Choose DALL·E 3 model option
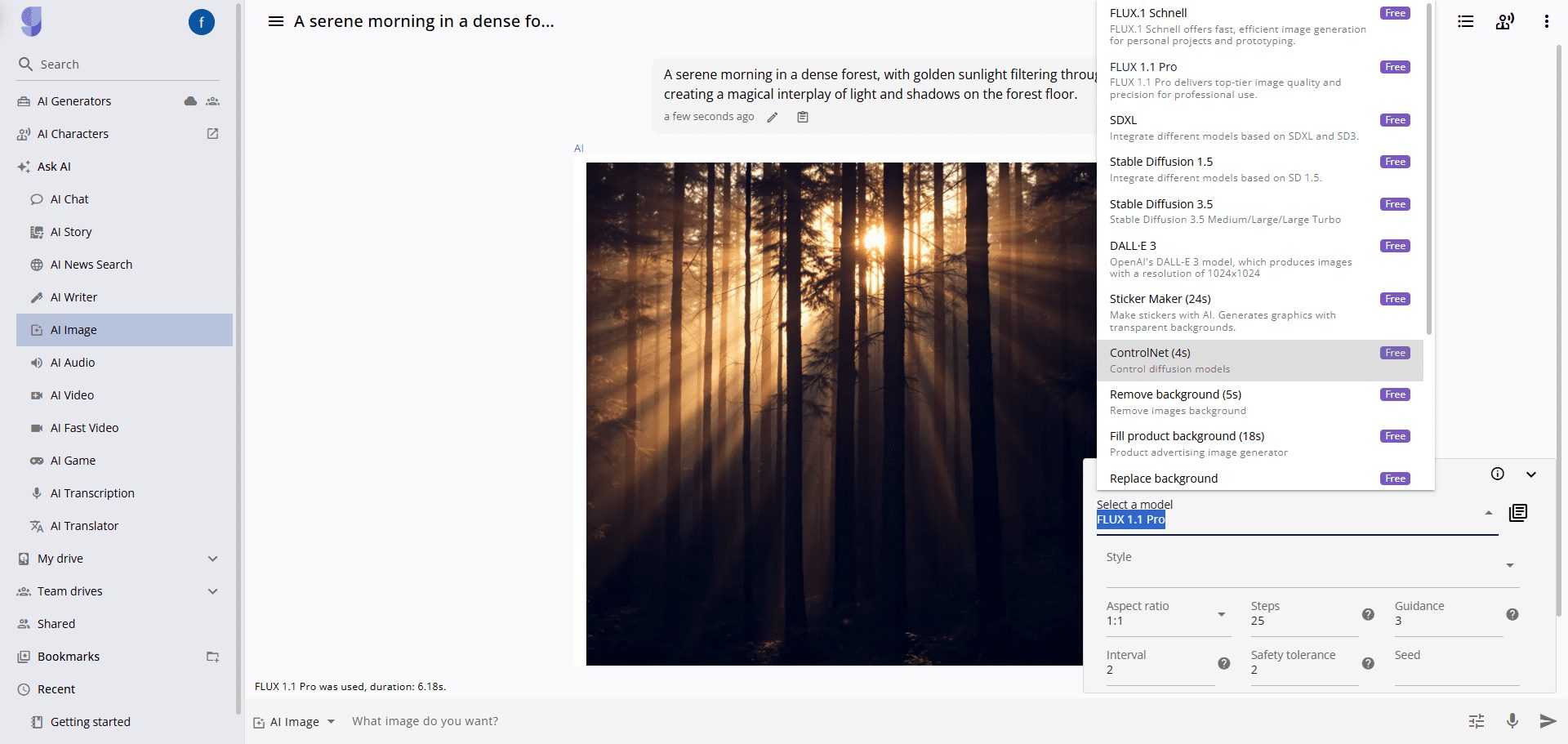This screenshot has height=744, width=1568. 1260,259
